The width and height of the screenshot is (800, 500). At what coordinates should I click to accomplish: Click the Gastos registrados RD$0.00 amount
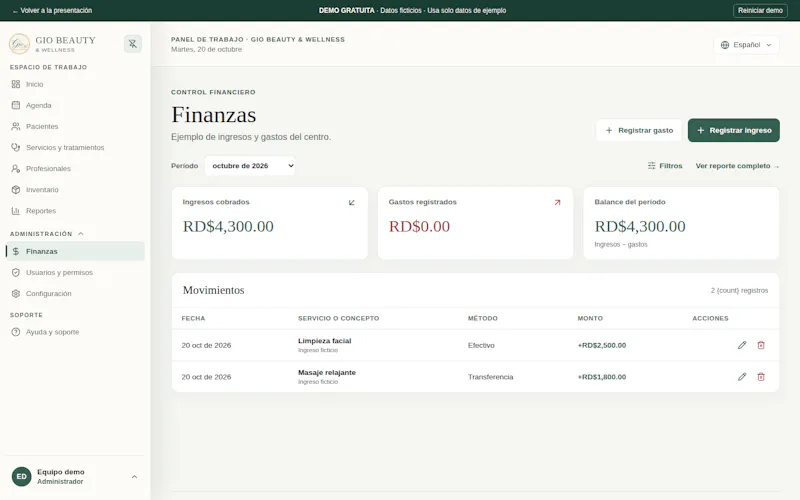point(419,226)
